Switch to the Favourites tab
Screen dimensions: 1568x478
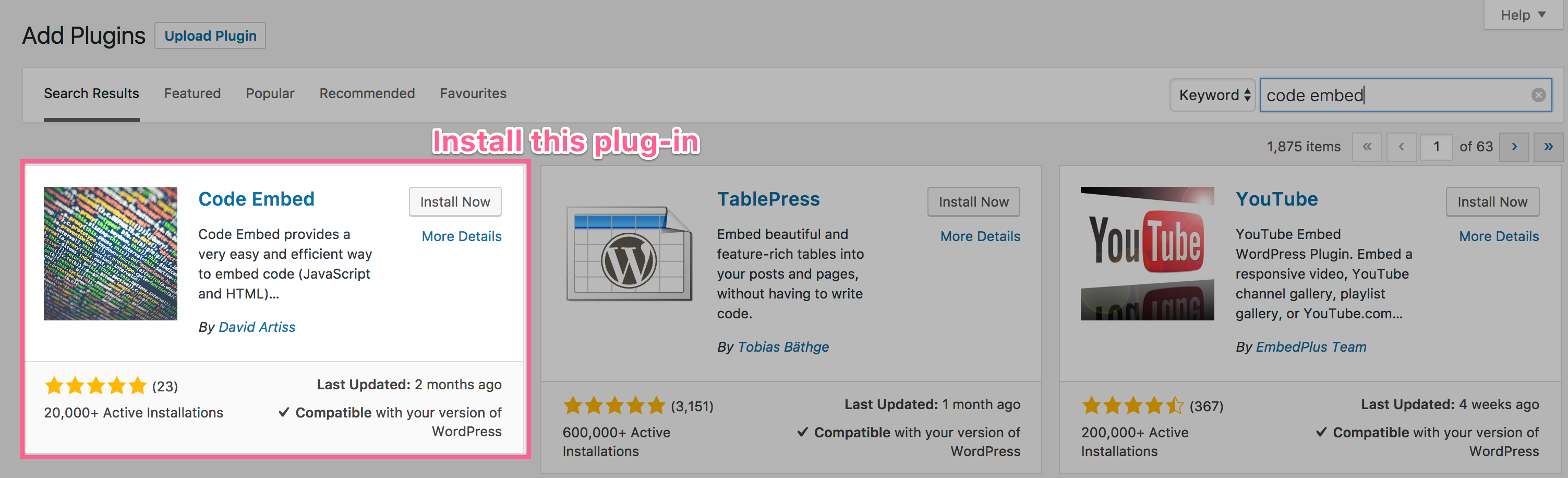click(473, 93)
